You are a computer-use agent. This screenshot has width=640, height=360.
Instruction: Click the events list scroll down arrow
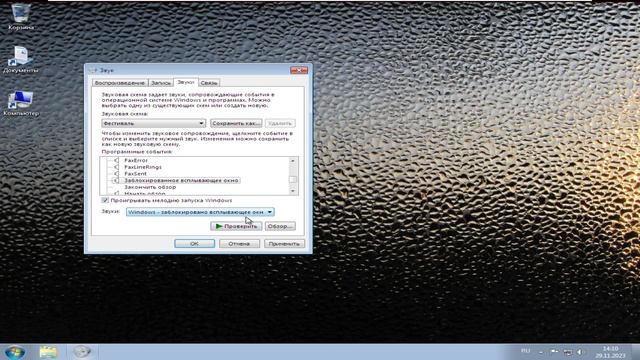[x=293, y=191]
